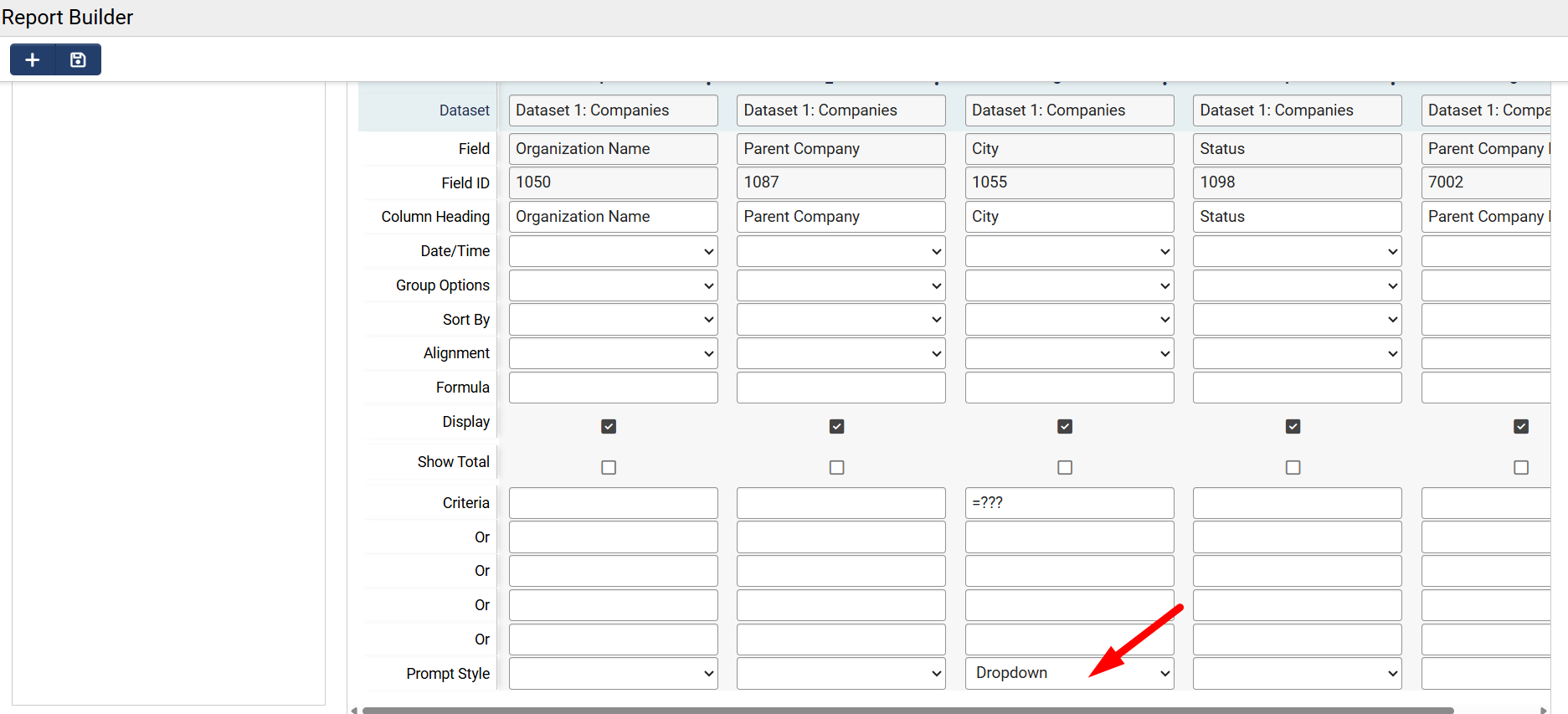Click right arrow of horizontal scrollbar

click(1543, 710)
